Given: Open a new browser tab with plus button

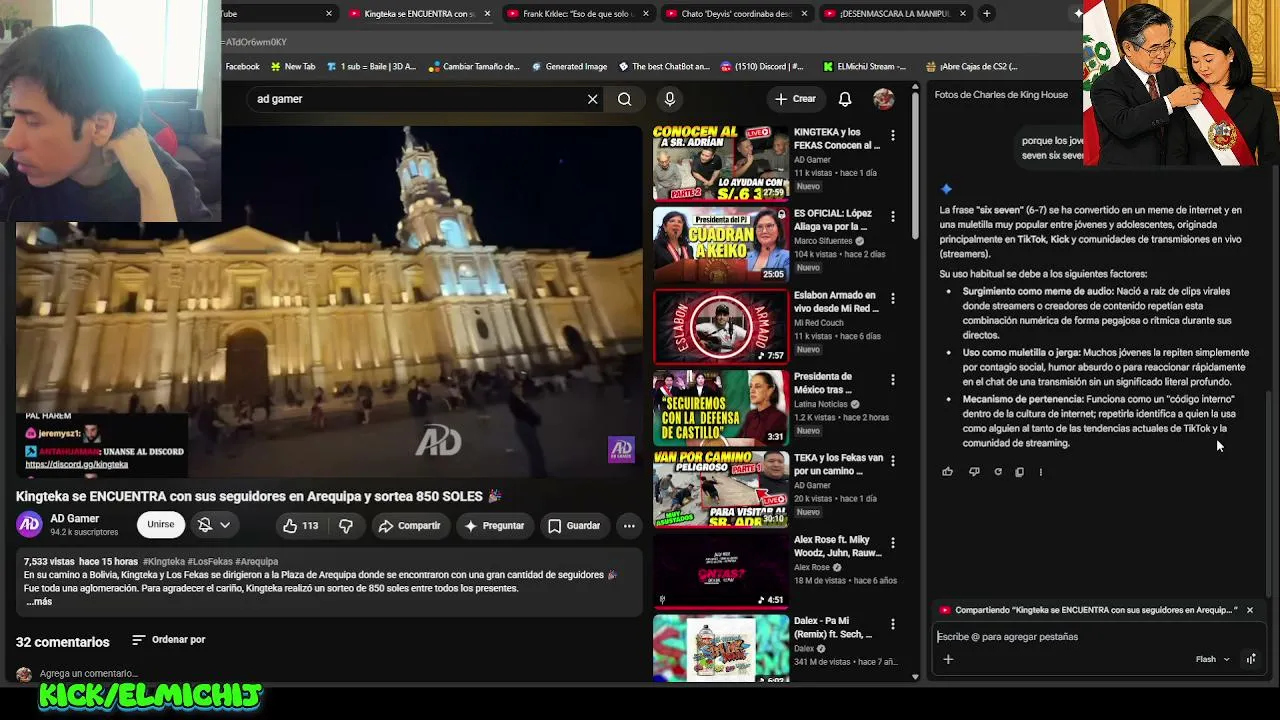Looking at the screenshot, I should coord(986,13).
